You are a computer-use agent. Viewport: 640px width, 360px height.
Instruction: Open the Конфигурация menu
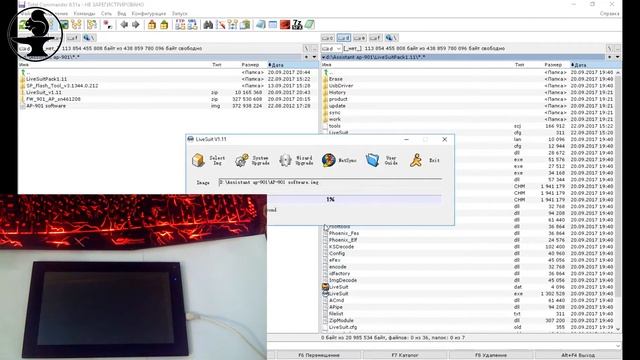click(149, 13)
